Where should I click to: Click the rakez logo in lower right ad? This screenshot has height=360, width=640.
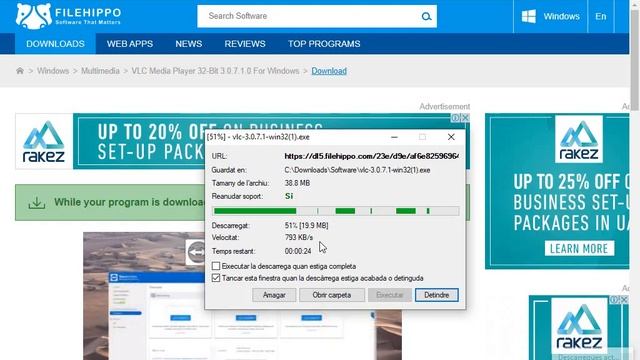click(x=579, y=327)
